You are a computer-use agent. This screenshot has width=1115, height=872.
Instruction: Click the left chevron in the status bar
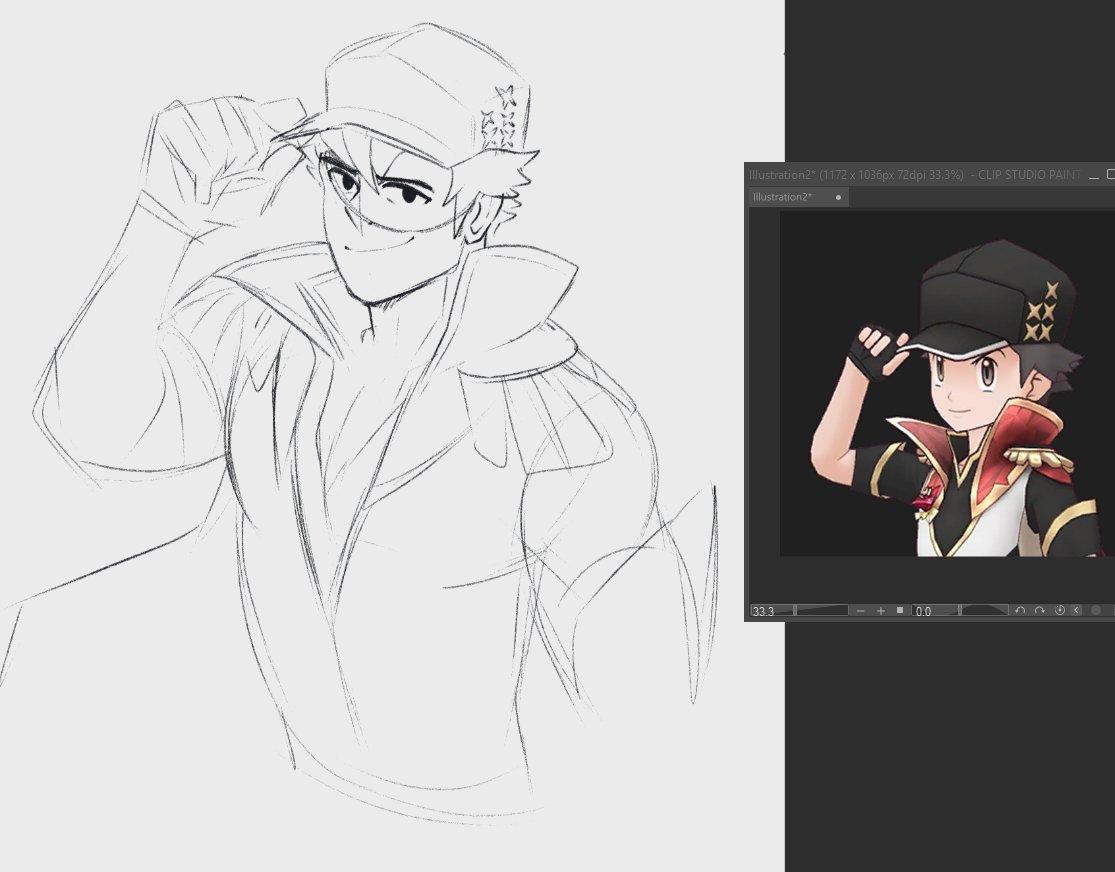coord(1076,610)
